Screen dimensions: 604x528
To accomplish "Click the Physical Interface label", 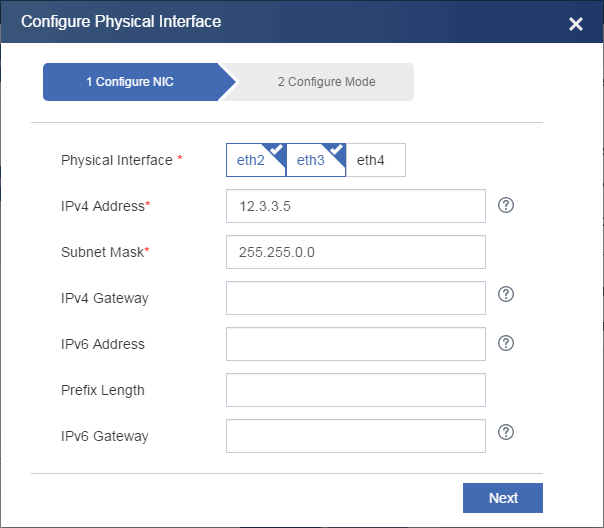I will coord(117,160).
